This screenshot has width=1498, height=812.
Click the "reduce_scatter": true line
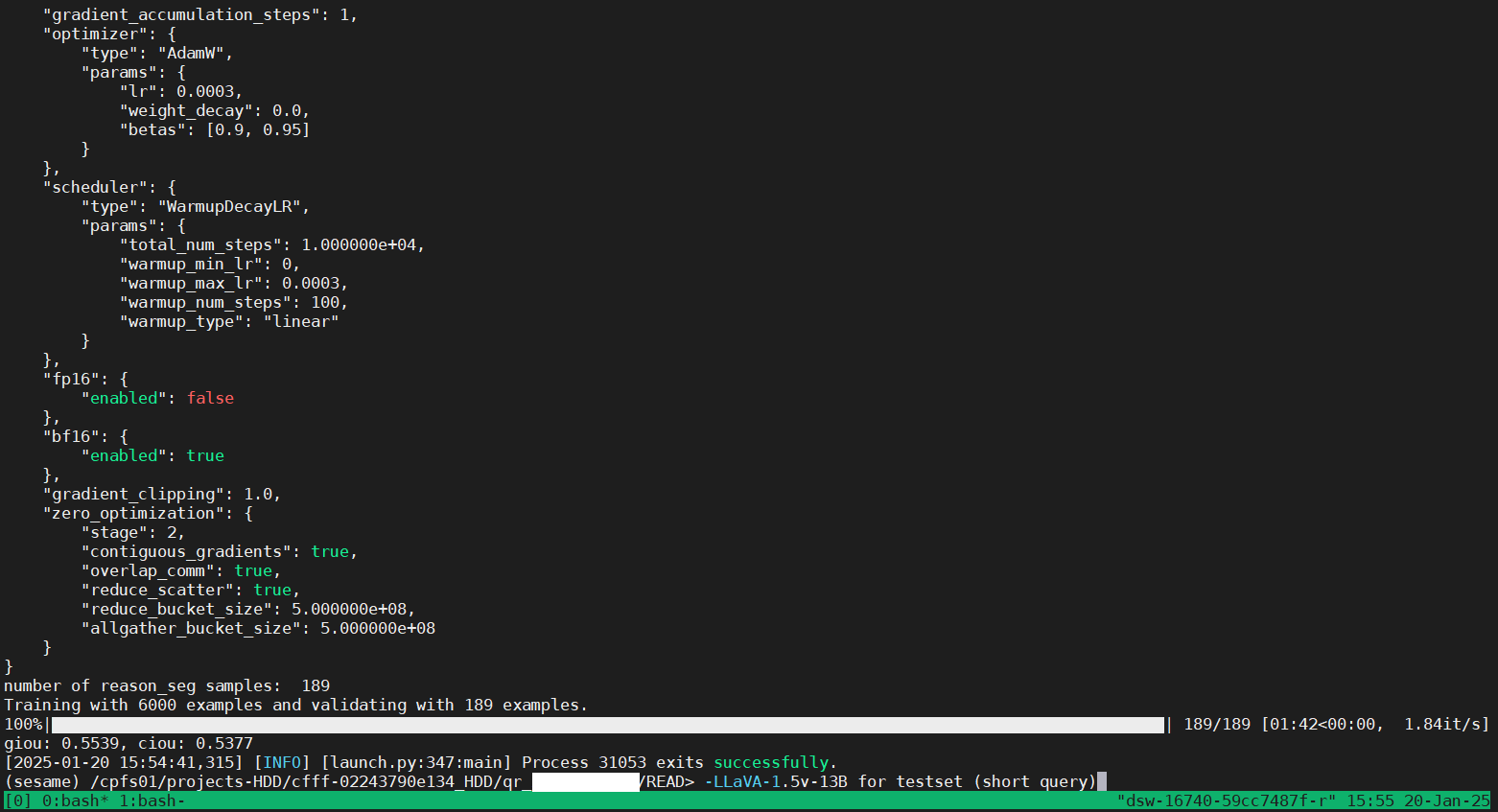pyautogui.click(x=191, y=590)
